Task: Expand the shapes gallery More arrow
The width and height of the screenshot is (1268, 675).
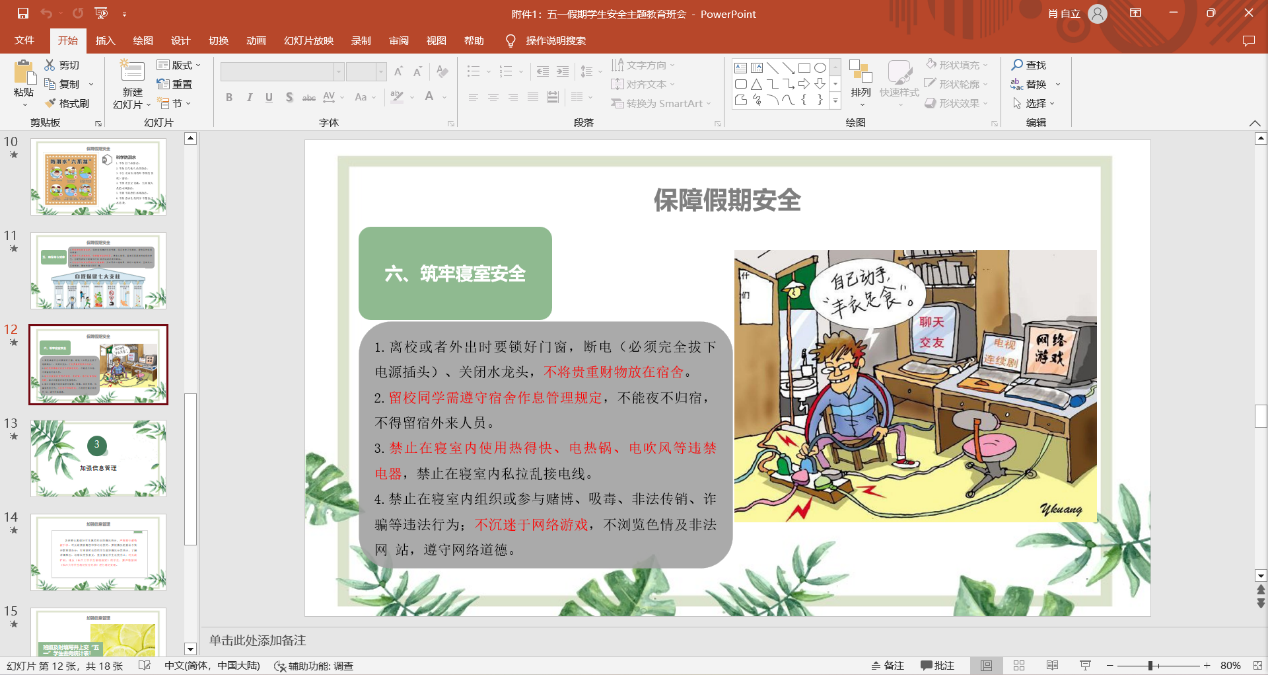Action: [836, 102]
